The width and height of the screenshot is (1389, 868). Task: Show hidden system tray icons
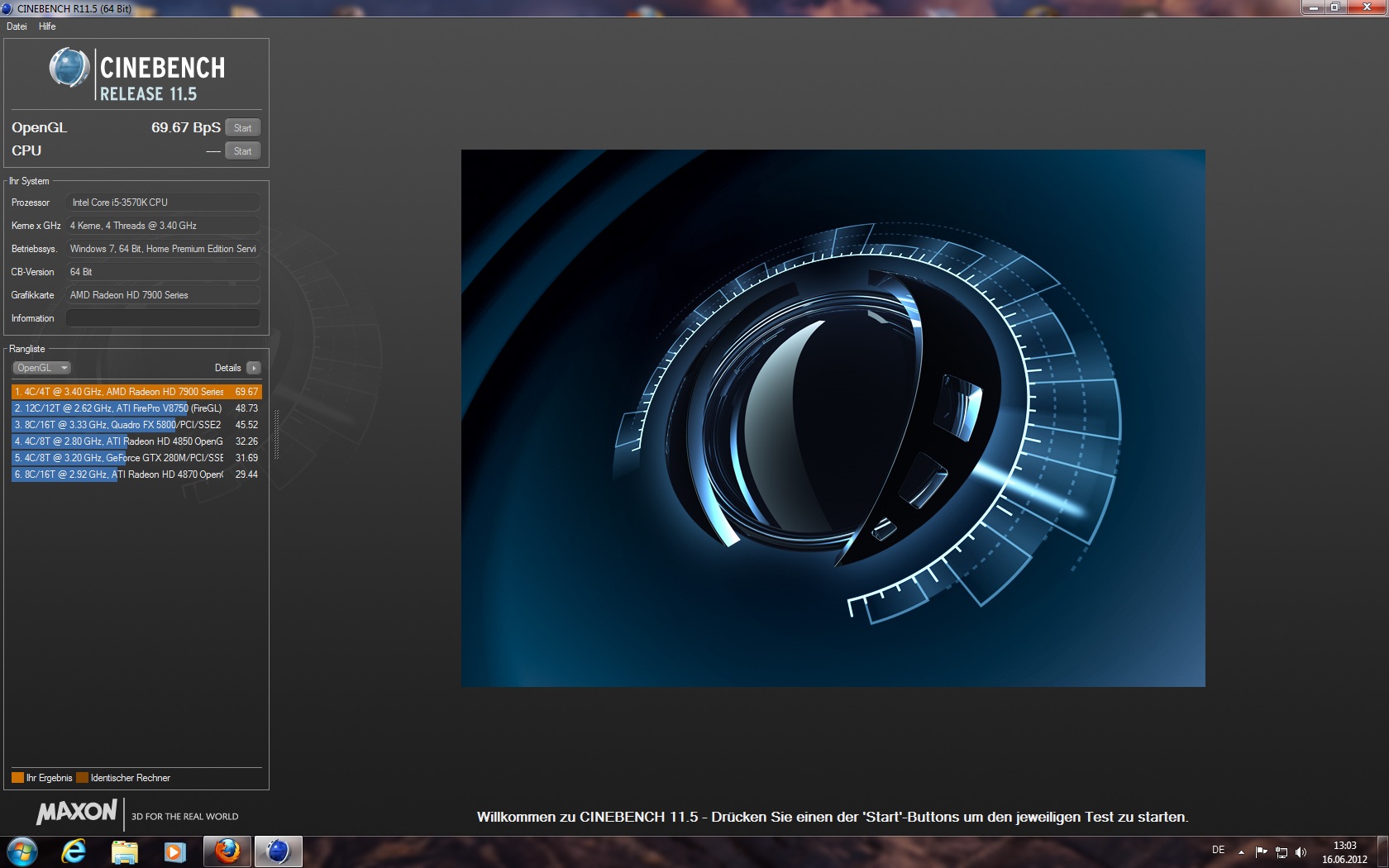tap(1241, 851)
